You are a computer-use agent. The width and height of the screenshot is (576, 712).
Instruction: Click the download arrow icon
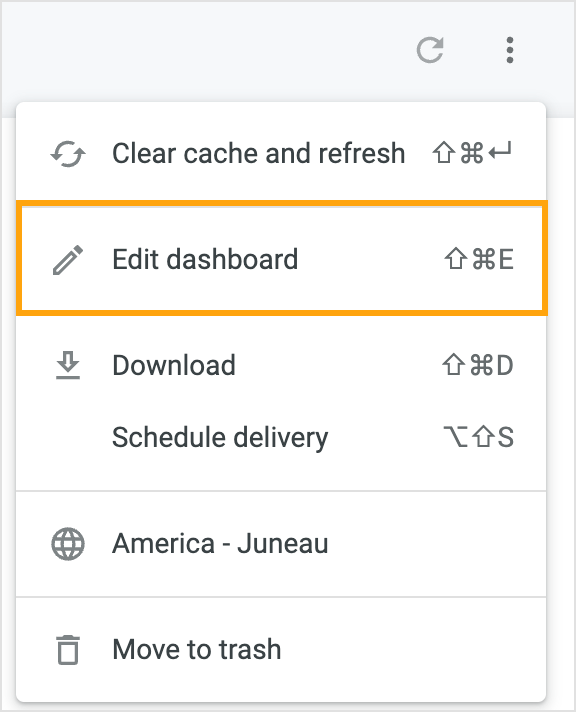(x=68, y=365)
